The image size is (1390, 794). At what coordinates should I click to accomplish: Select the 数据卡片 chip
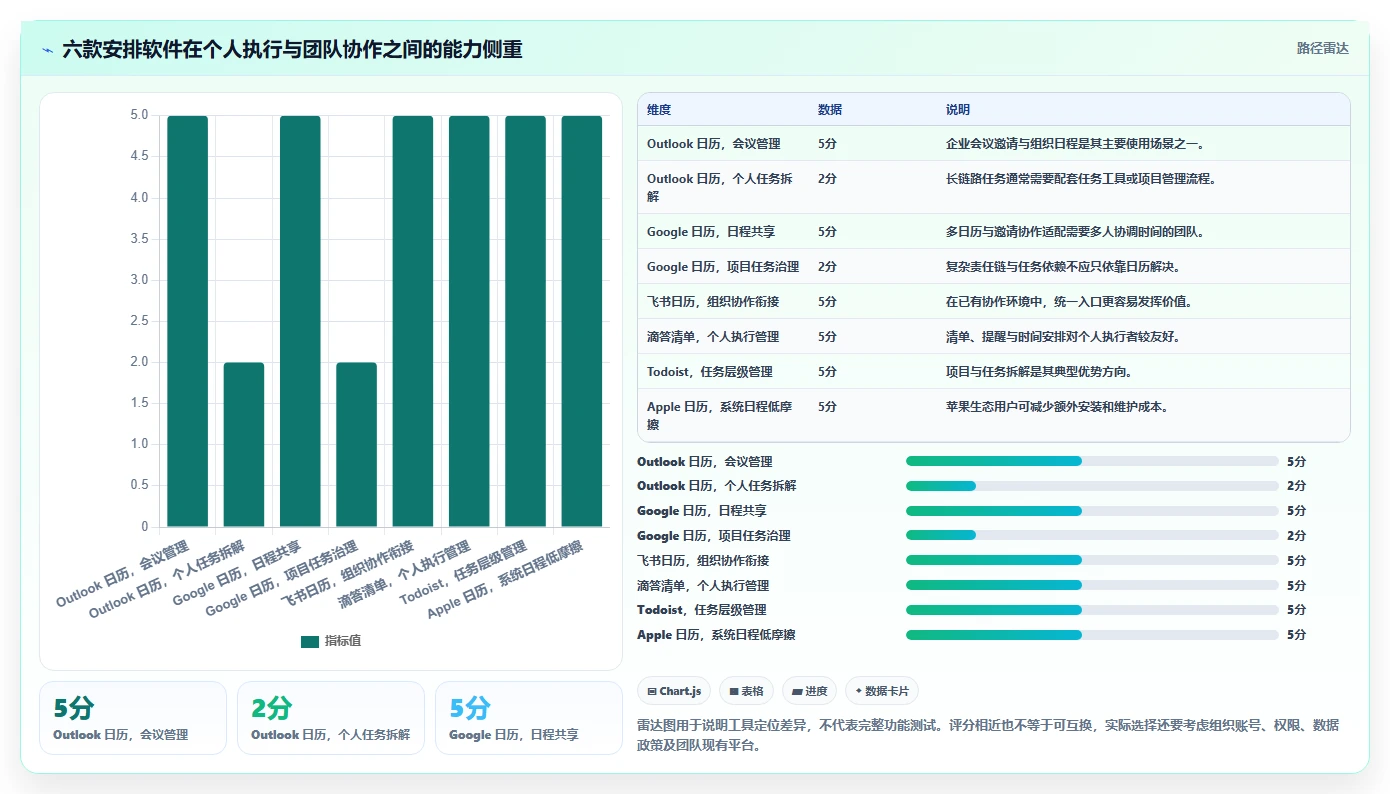(x=881, y=691)
